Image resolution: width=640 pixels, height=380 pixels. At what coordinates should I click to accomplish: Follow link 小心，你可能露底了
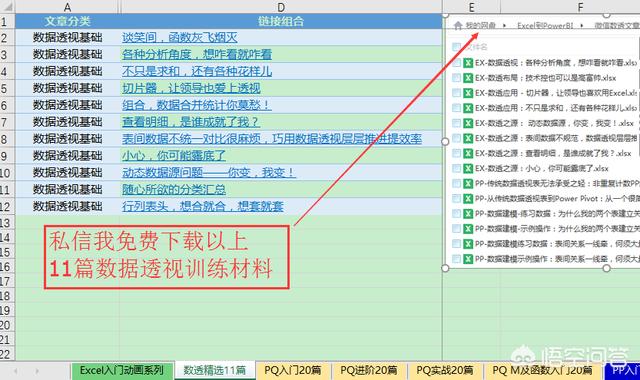coord(174,156)
